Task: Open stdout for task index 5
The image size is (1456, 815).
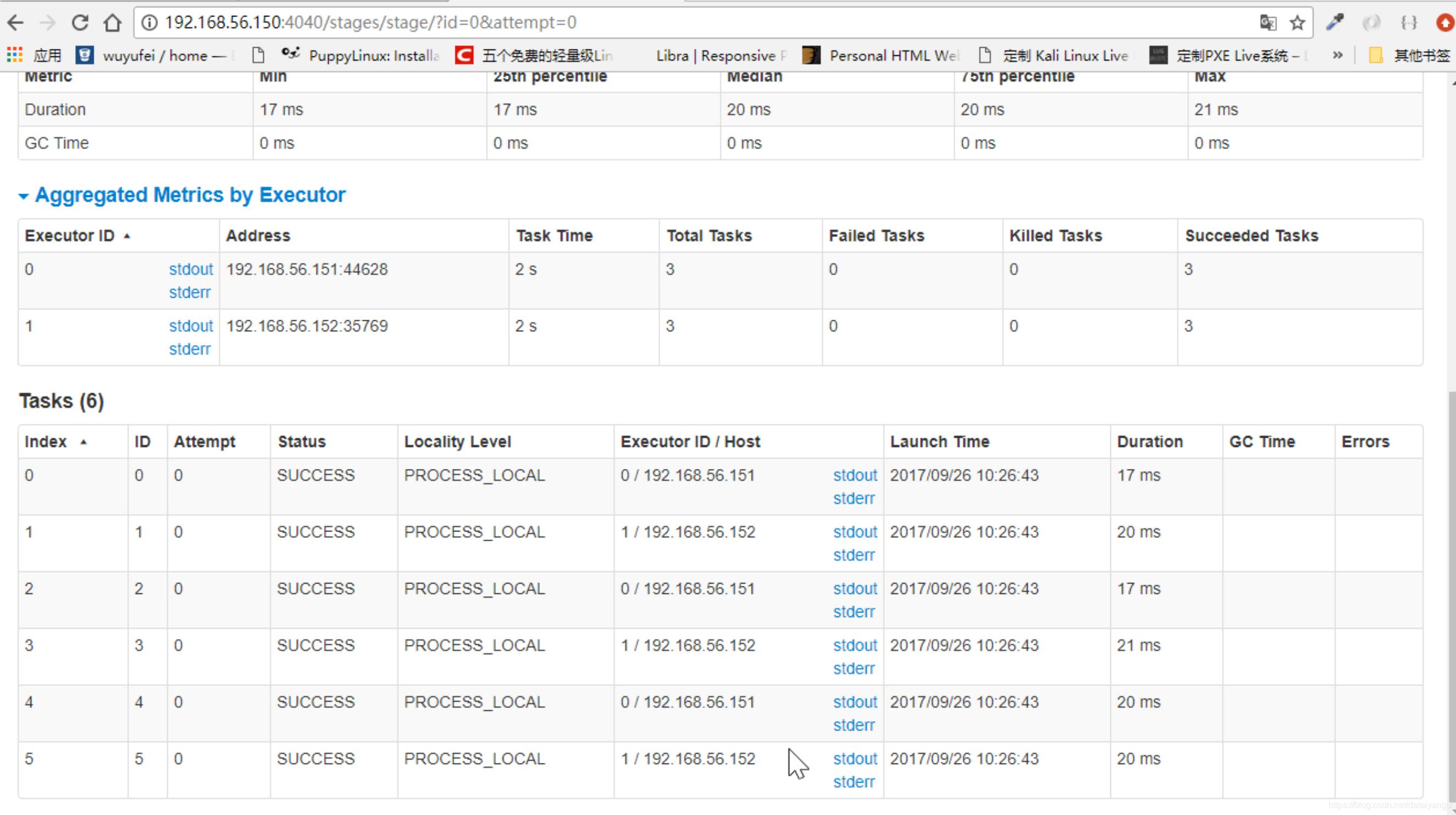Action: pos(855,759)
